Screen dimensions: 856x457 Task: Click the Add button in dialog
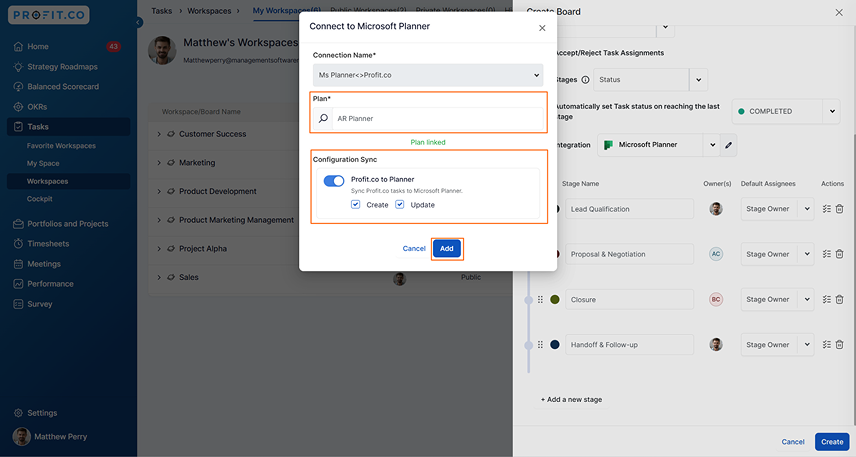tap(447, 249)
